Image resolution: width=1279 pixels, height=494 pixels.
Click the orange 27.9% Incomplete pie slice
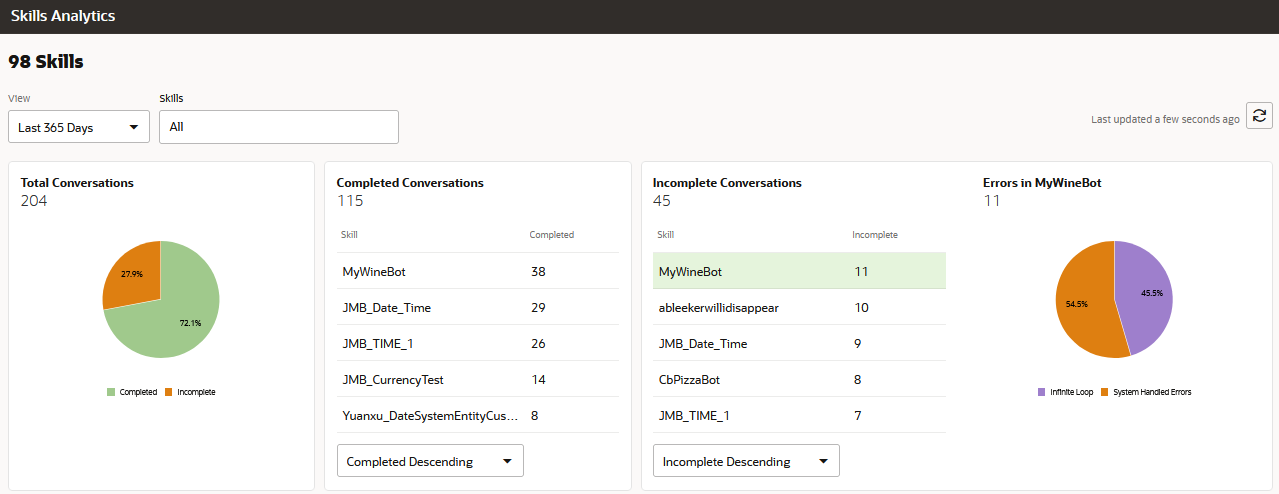click(132, 273)
